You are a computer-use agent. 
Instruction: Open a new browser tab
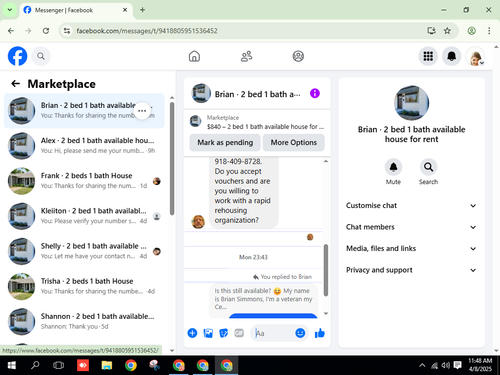142,10
